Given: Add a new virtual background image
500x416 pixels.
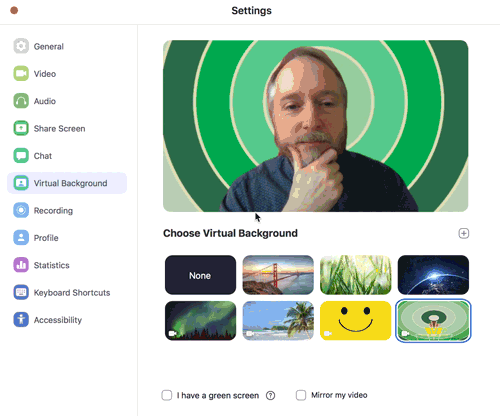Looking at the screenshot, I should coord(464,233).
